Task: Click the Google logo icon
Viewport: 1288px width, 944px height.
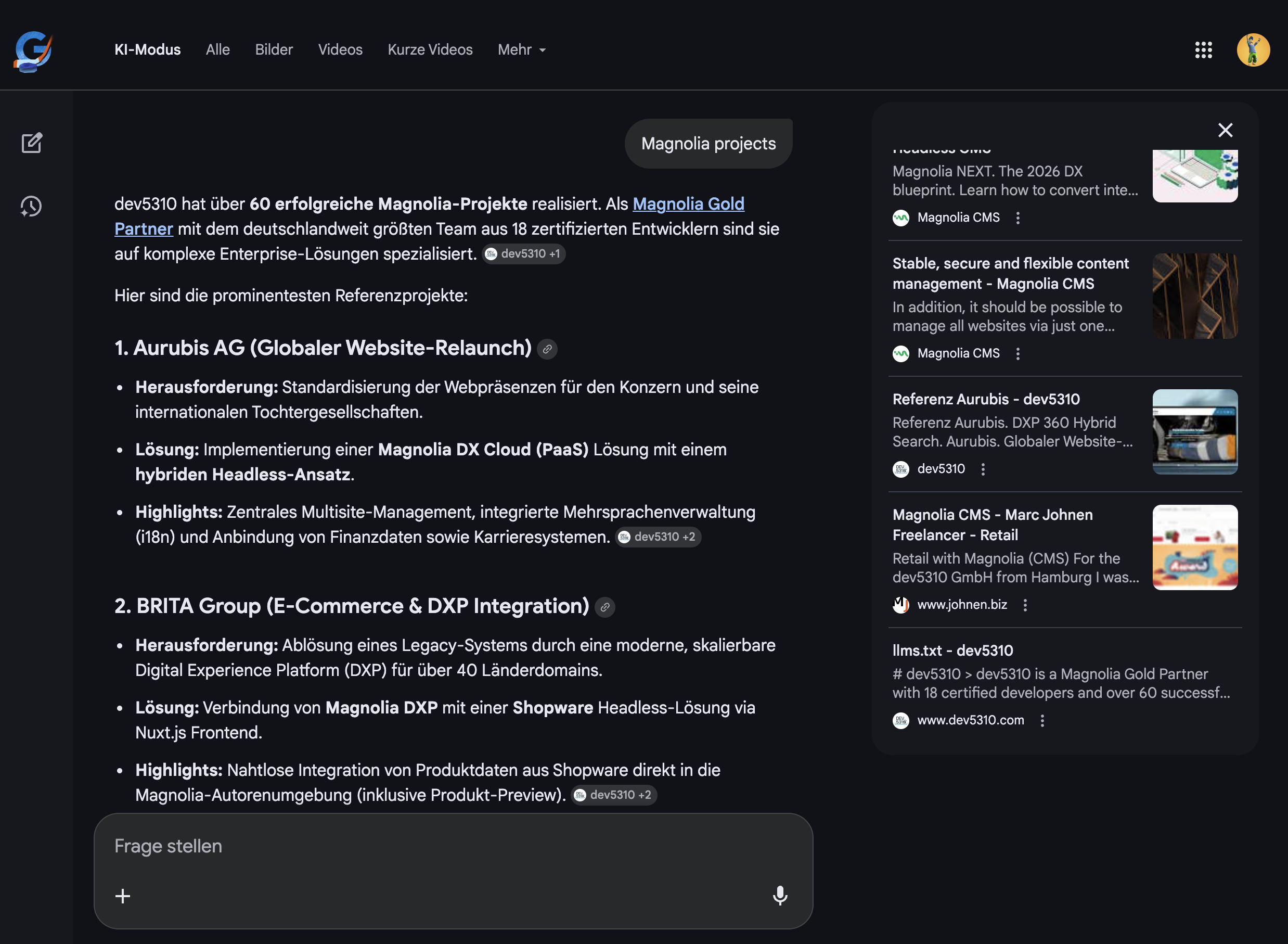Action: 33,51
